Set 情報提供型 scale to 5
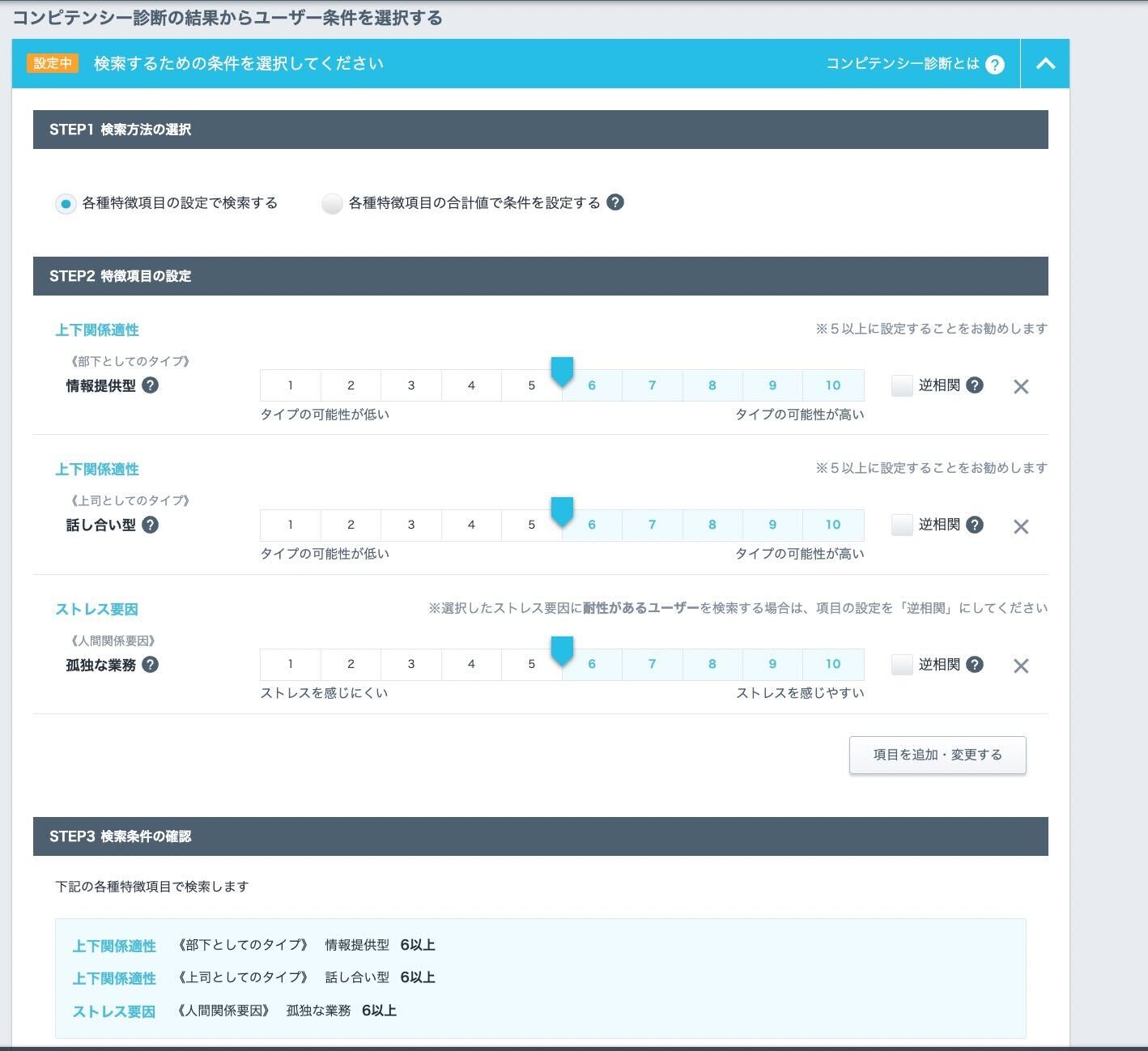Viewport: 1148px width, 1051px height. (x=532, y=385)
